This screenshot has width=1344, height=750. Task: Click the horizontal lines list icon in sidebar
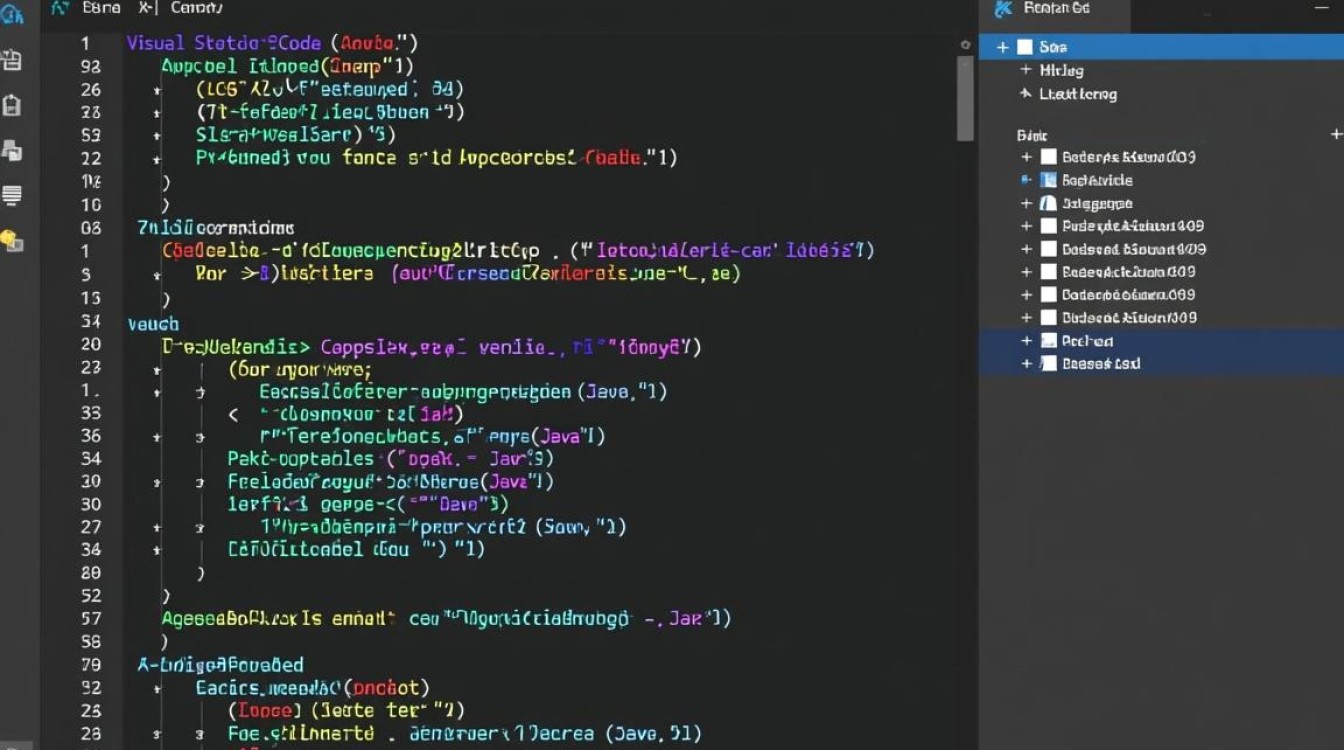pyautogui.click(x=12, y=195)
